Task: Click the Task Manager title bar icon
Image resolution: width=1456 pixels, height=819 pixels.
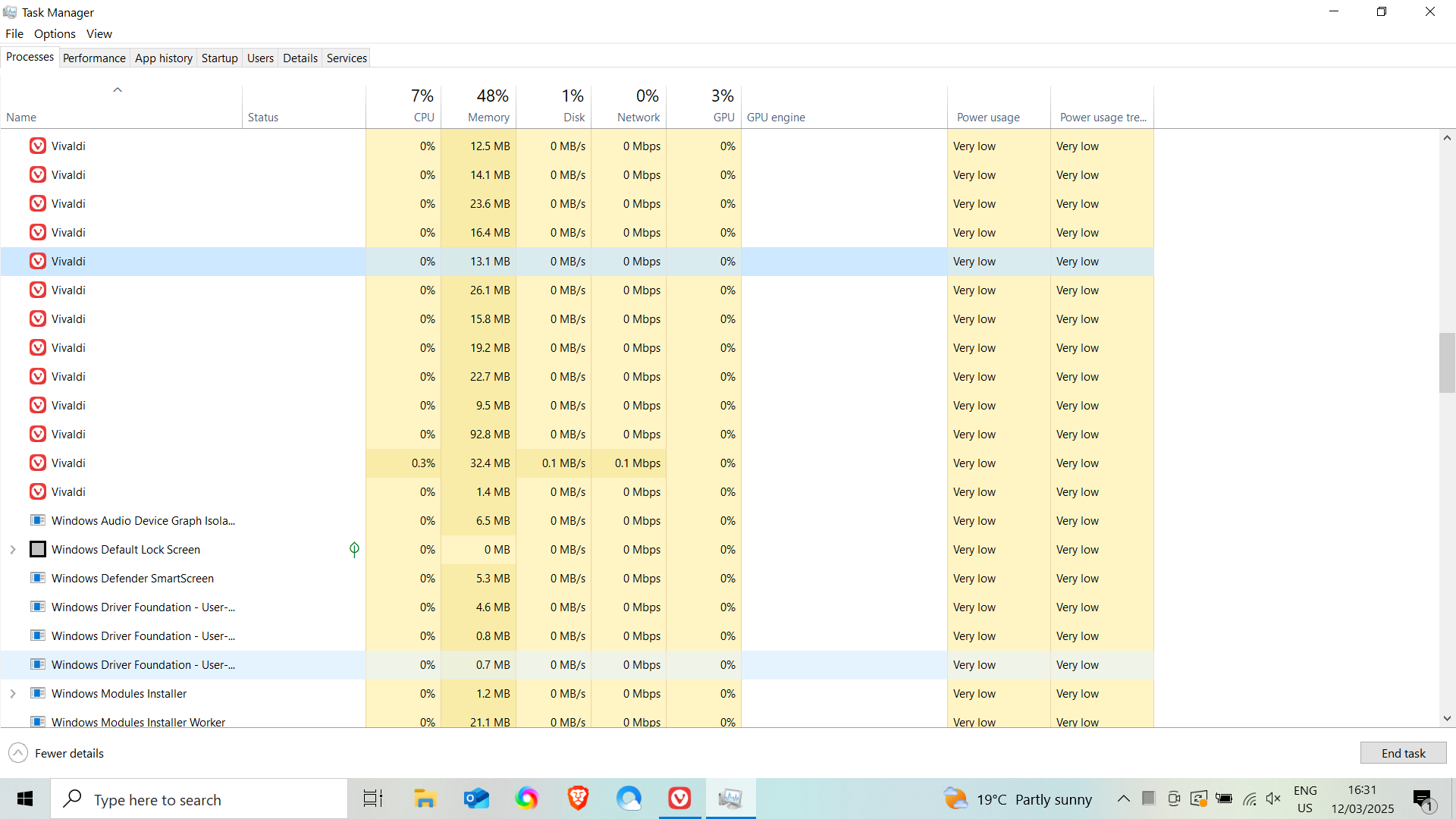Action: (10, 12)
